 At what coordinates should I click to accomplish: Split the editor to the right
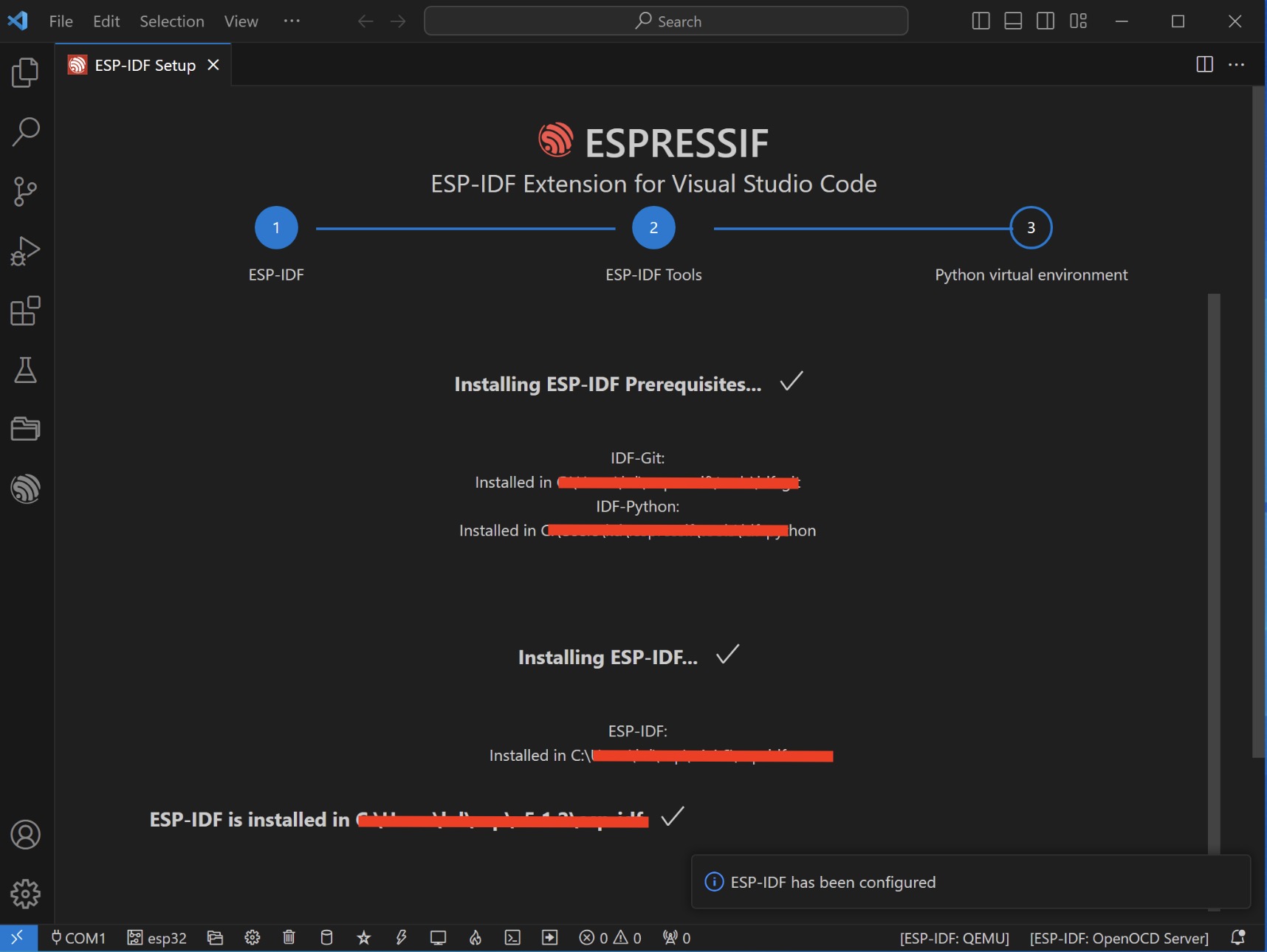(1204, 65)
